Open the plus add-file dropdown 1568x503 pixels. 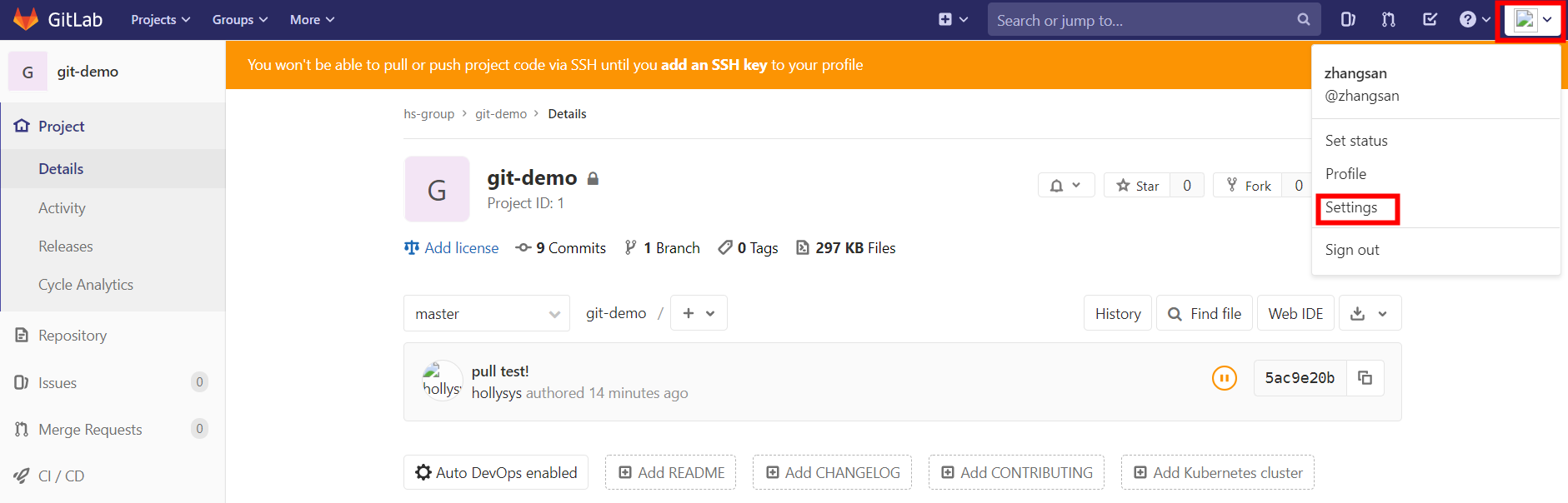(x=699, y=313)
